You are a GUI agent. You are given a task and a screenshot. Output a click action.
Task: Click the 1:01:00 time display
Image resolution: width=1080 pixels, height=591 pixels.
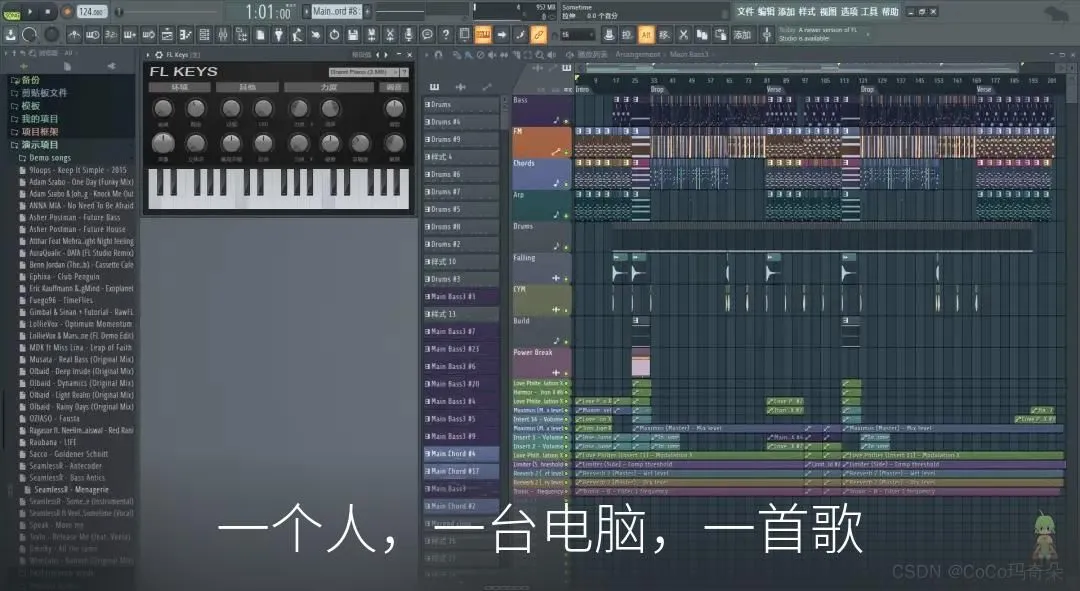(x=268, y=12)
